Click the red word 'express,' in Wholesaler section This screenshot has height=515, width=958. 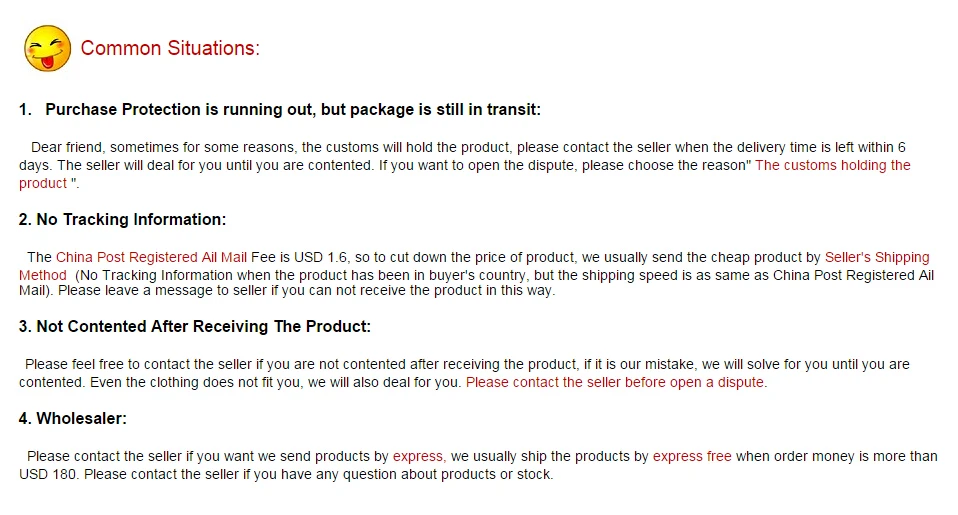[419, 456]
